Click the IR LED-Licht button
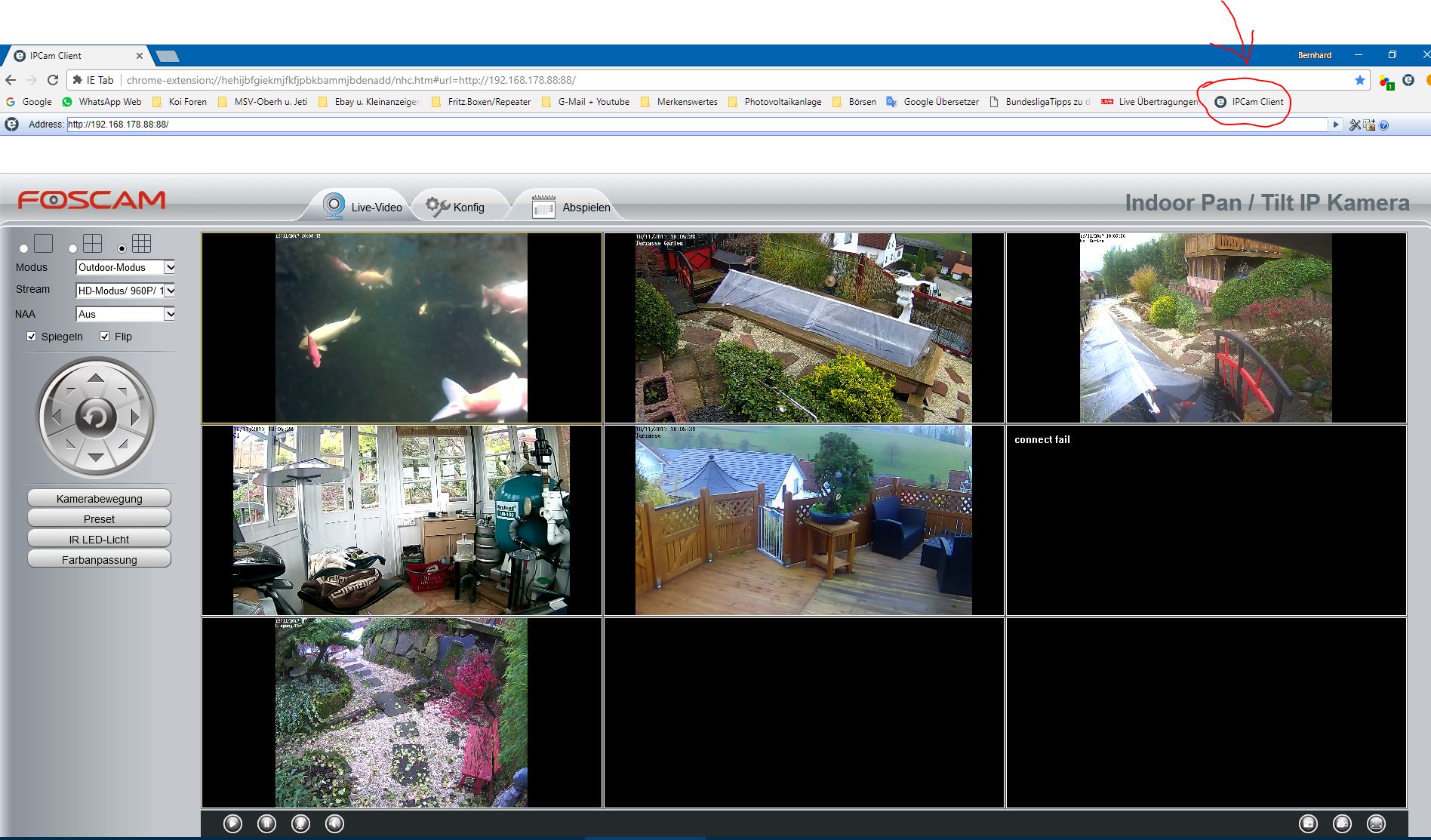1431x840 pixels. (x=99, y=539)
